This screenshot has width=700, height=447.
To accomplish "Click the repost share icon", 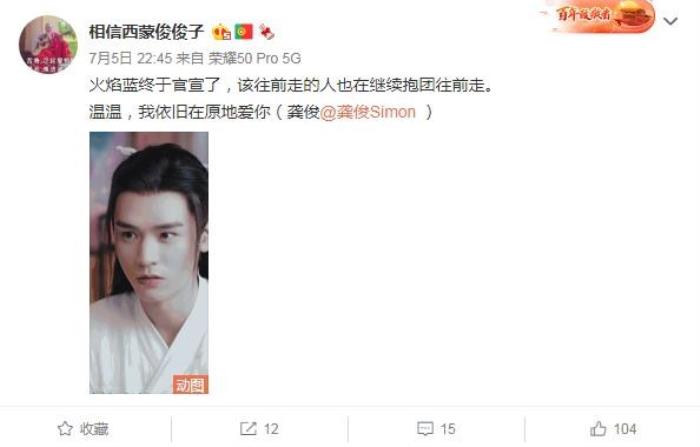I will 248,429.
